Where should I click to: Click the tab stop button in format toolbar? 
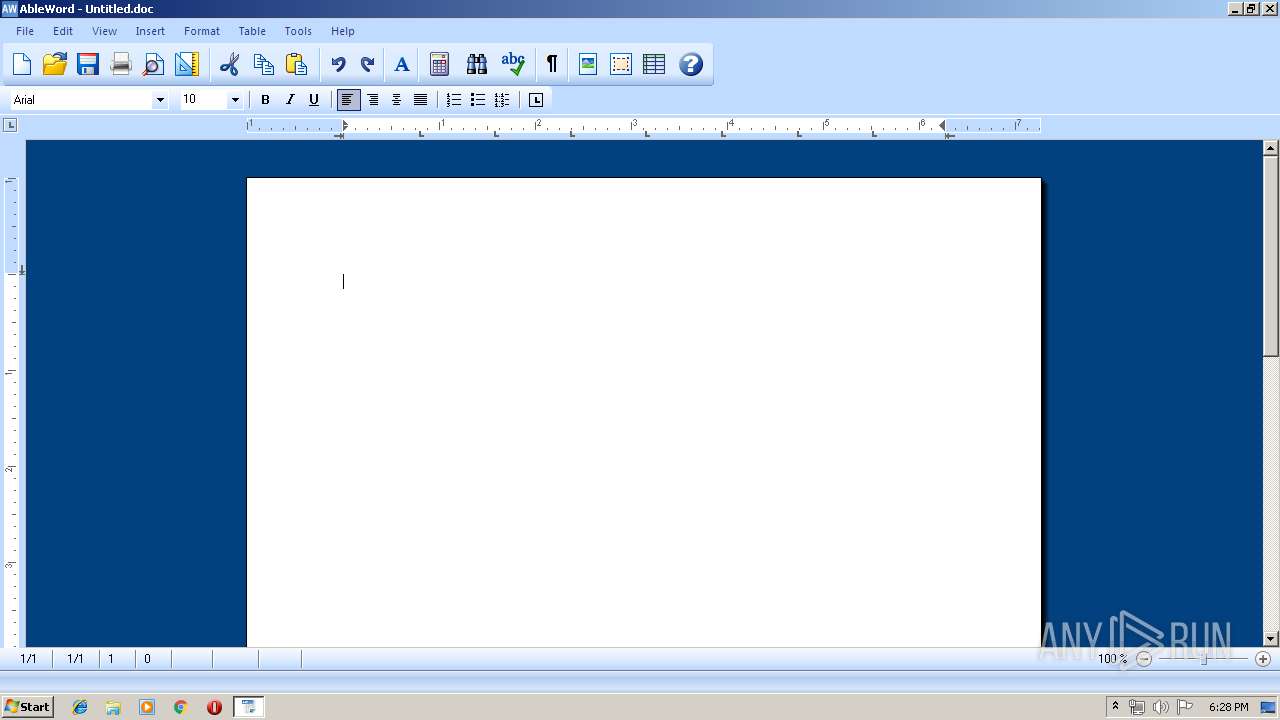(x=536, y=100)
